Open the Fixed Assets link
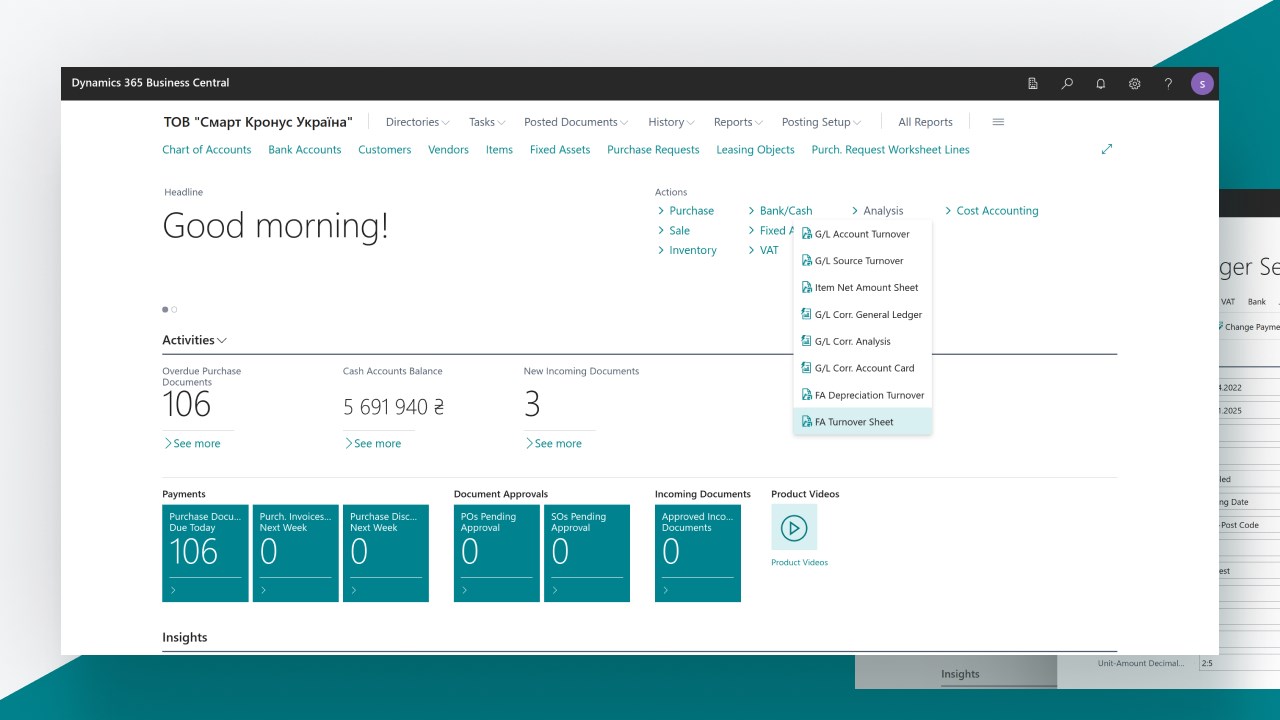 click(x=560, y=150)
